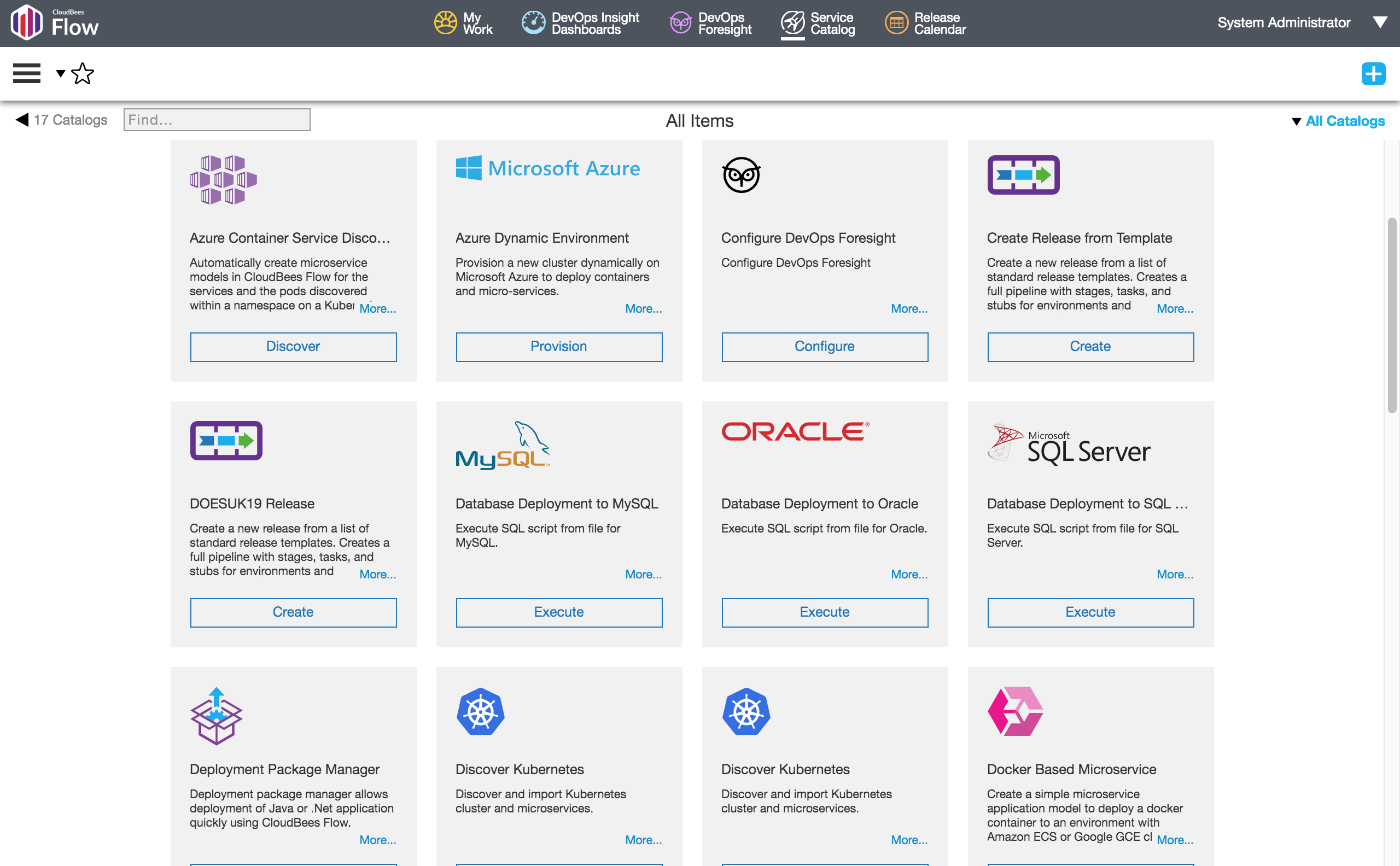Screen dimensions: 1400x866
Task: Click the blue plus add button
Action: 1373,74
